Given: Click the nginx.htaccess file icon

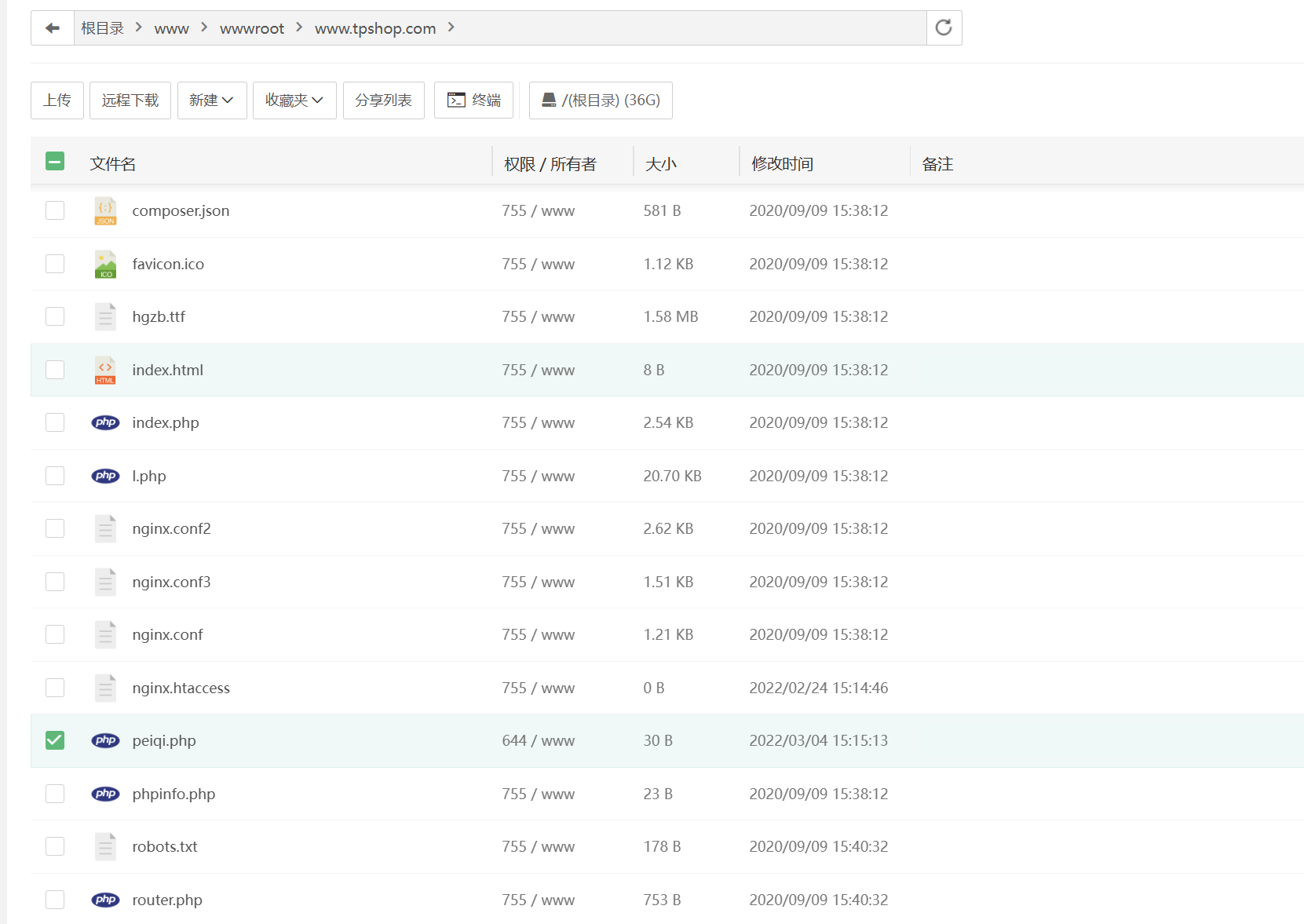Looking at the screenshot, I should 105,688.
